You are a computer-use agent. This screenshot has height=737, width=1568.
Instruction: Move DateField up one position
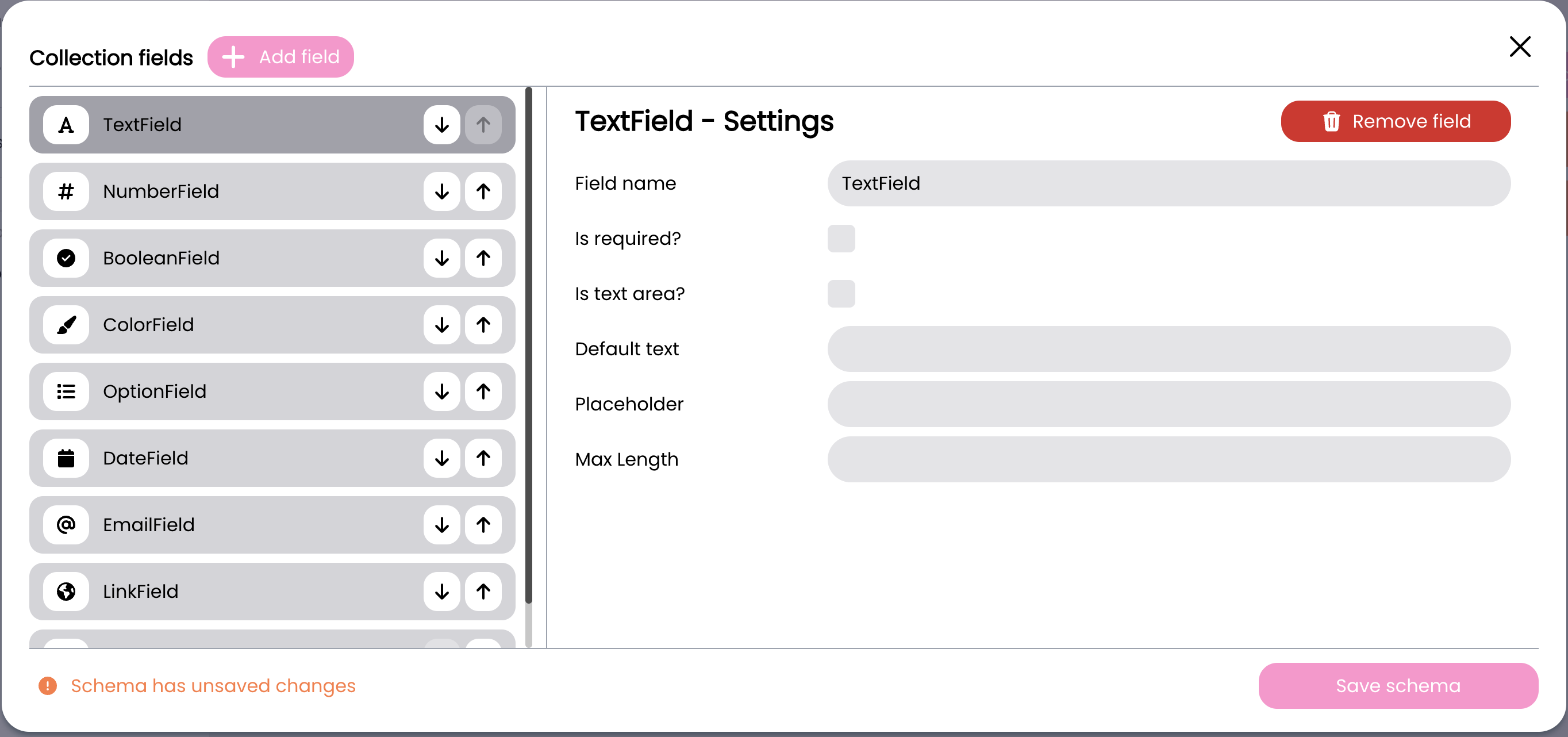(483, 458)
